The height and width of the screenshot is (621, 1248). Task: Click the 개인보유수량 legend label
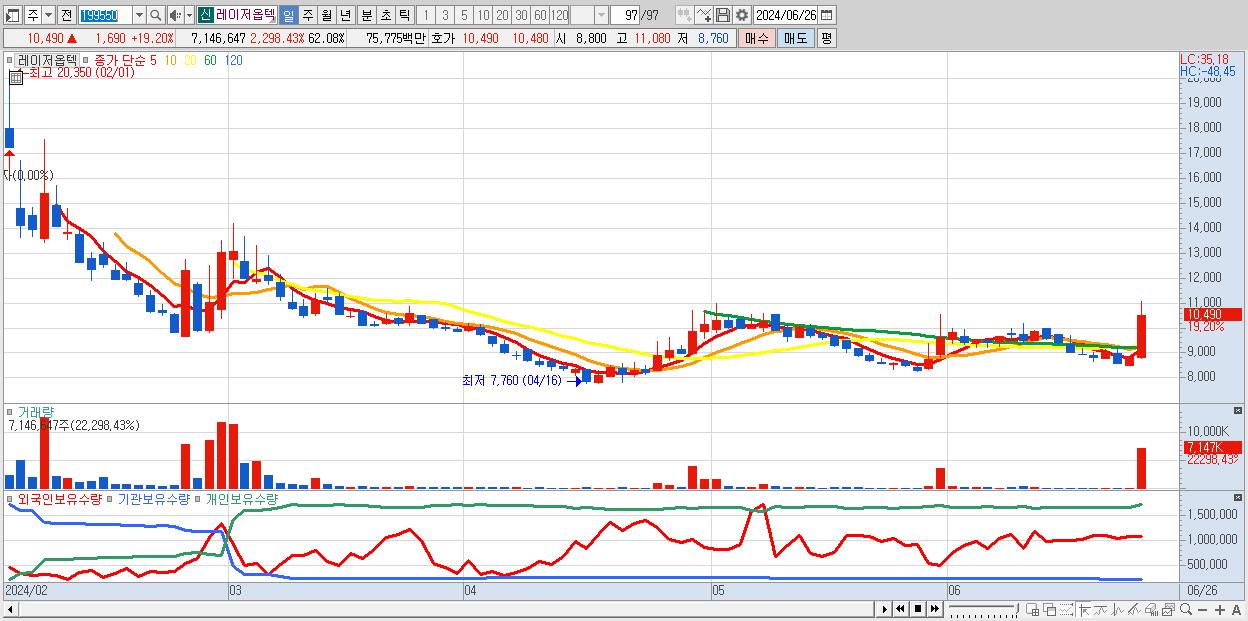(241, 498)
